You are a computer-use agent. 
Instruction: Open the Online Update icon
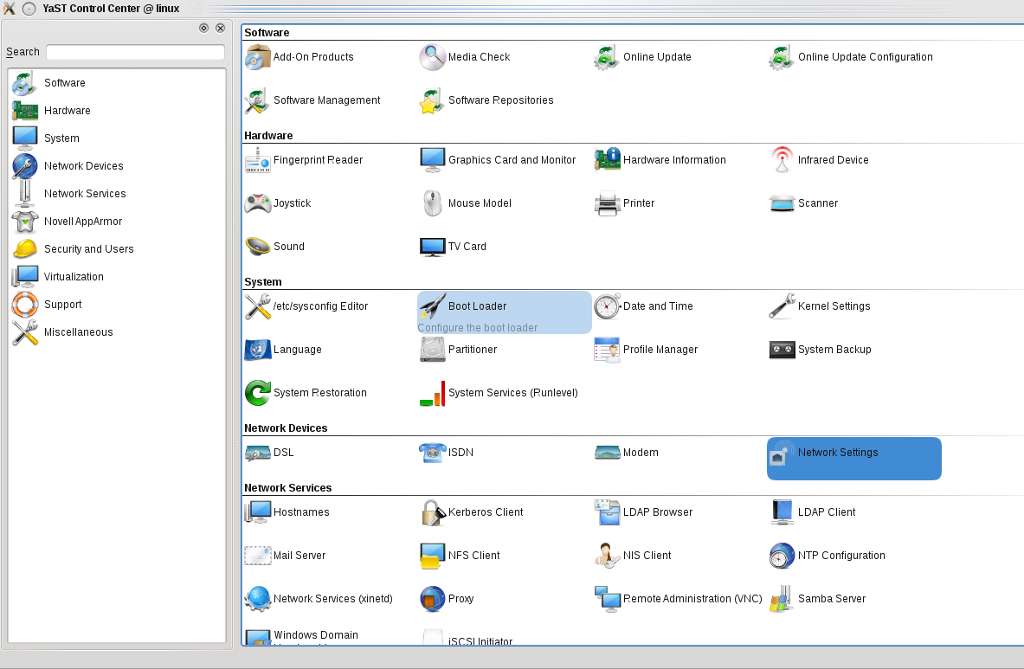point(607,58)
